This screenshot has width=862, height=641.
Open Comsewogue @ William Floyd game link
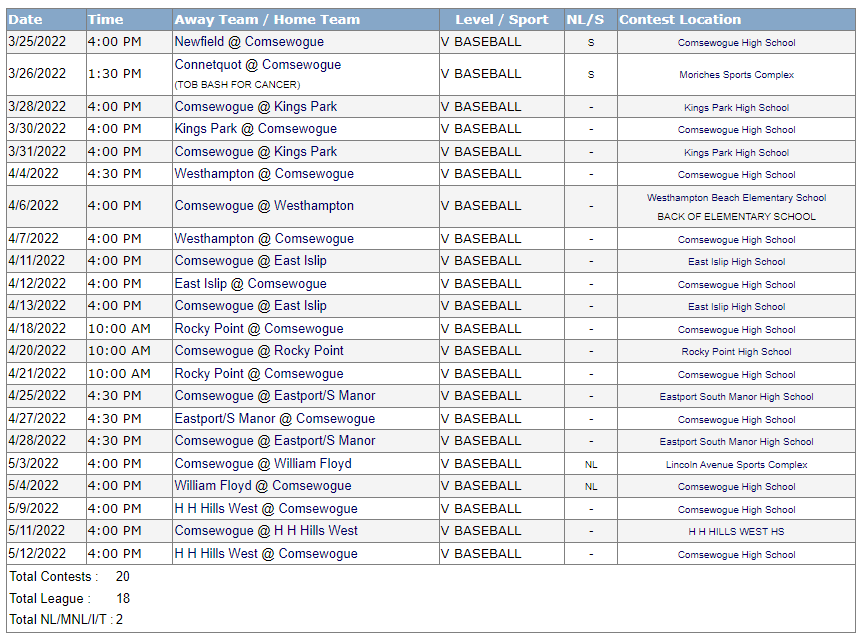263,464
